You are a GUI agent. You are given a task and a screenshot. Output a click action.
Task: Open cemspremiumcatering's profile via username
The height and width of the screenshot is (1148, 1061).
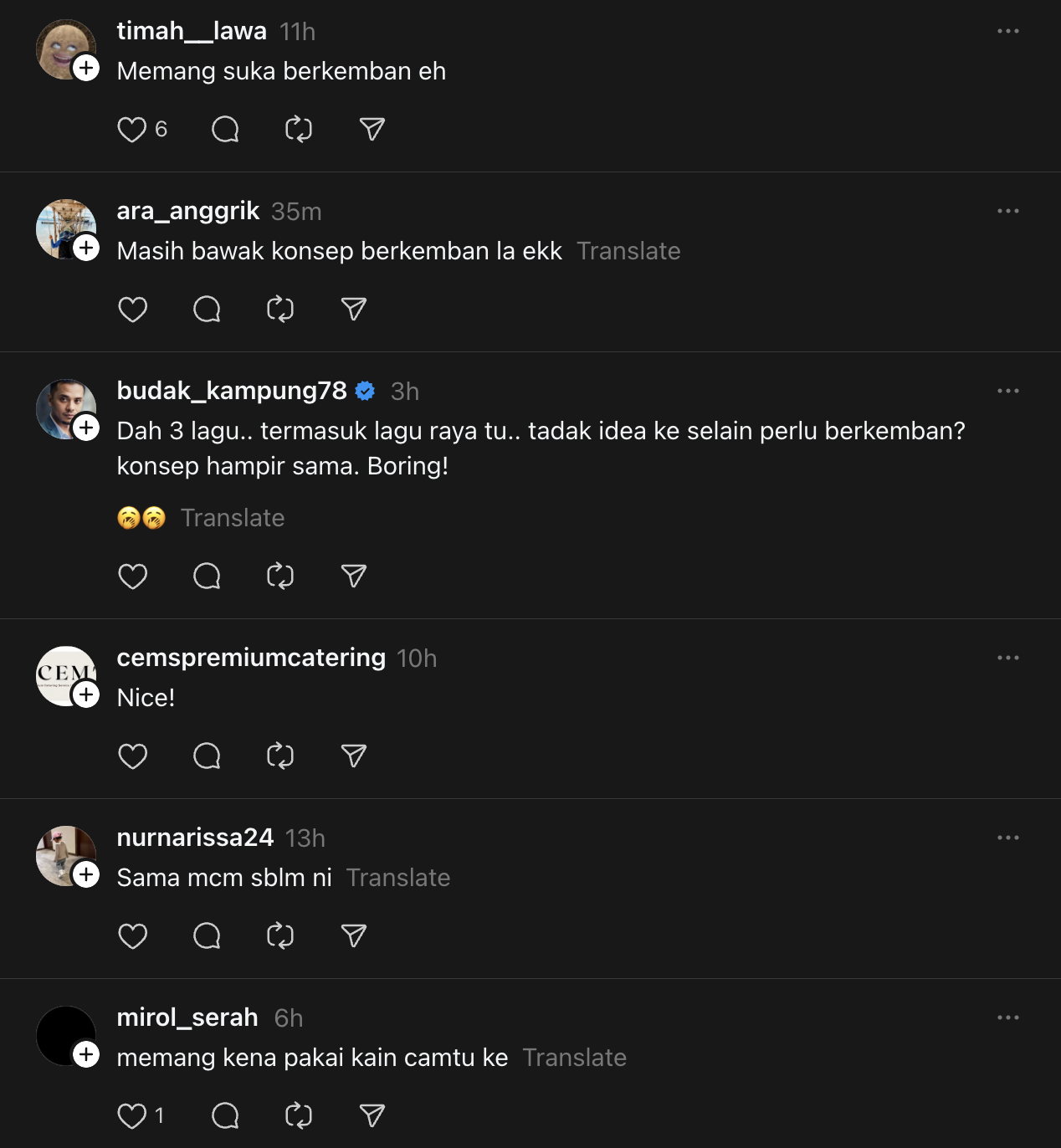pyautogui.click(x=251, y=658)
